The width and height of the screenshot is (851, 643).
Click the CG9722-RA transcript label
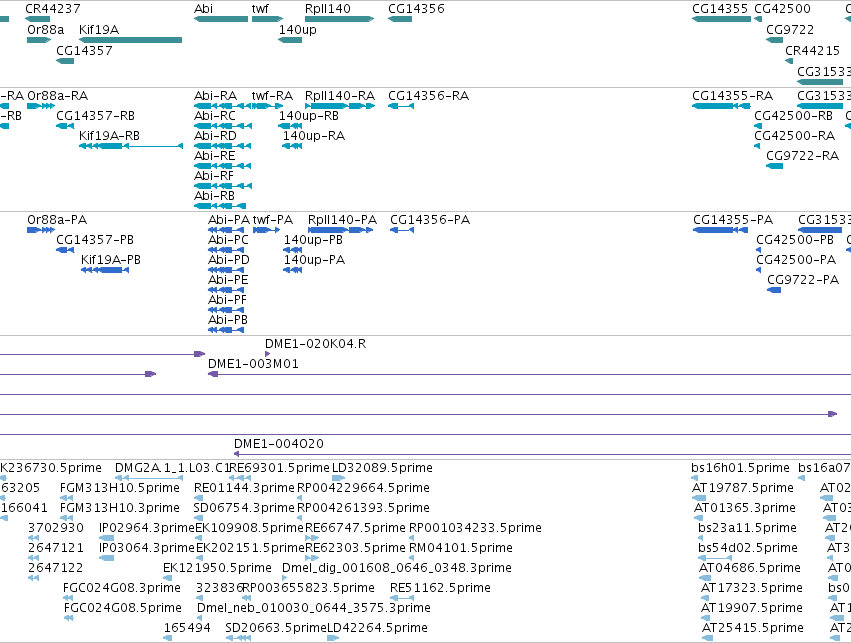(x=803, y=156)
